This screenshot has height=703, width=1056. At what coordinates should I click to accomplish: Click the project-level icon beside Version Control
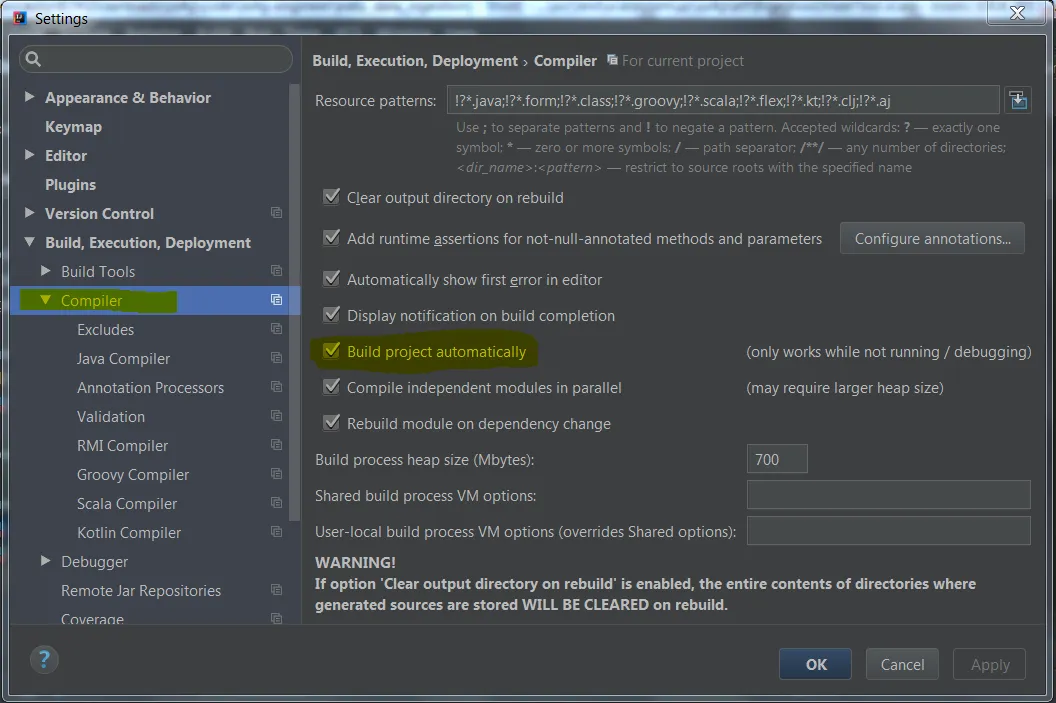click(x=276, y=213)
